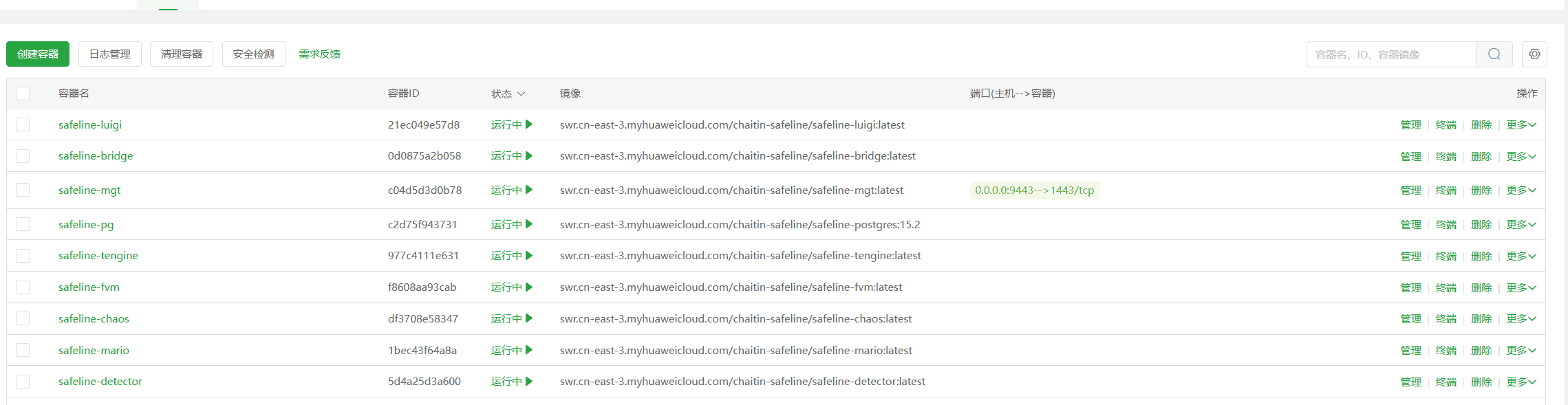
Task: Expand 更多 menu for safeline-fvm
Action: [x=1521, y=287]
